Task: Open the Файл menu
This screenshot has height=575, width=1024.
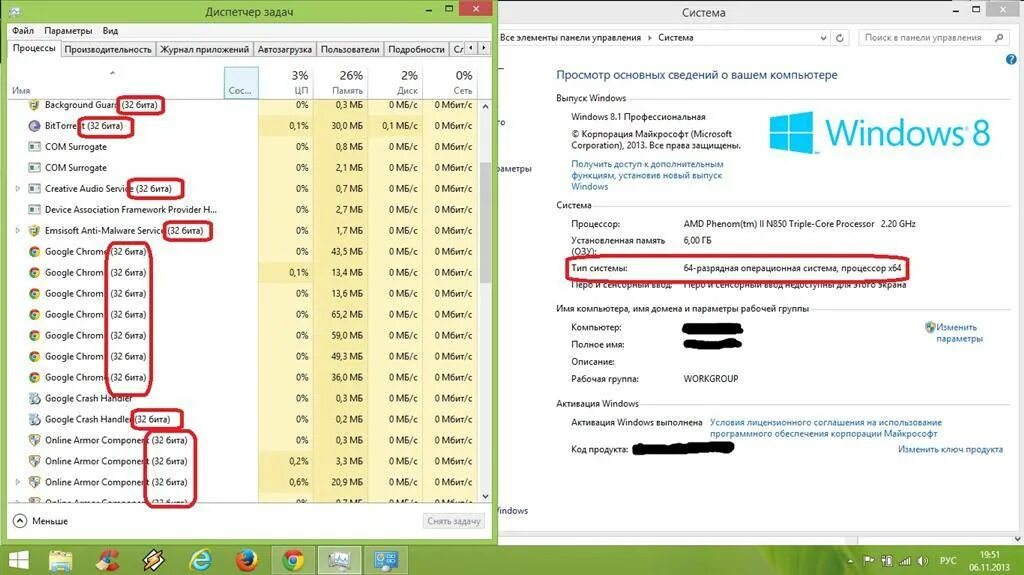Action: pos(23,31)
